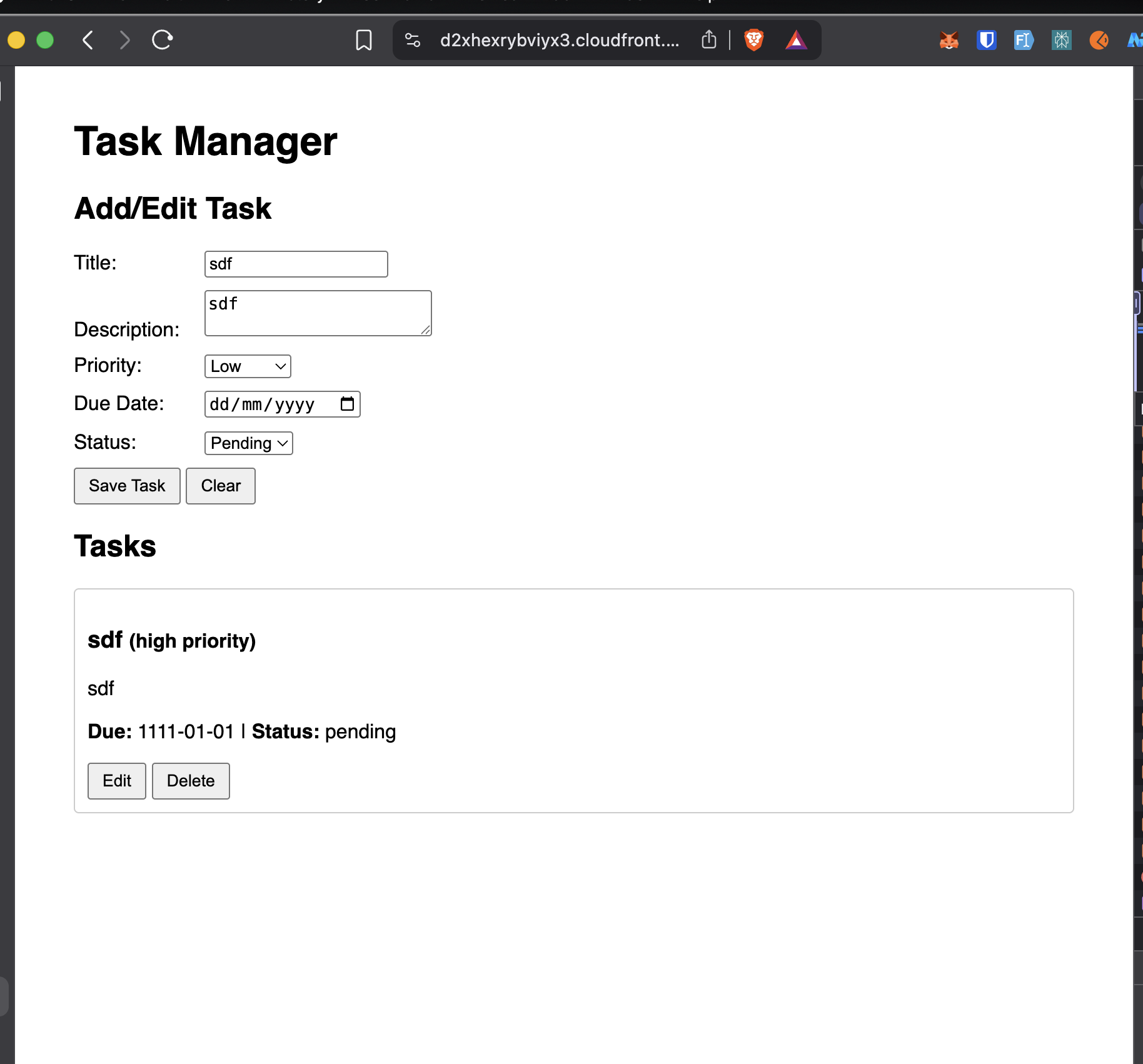Reload the Task Manager page
This screenshot has height=1064, width=1143.
(162, 40)
